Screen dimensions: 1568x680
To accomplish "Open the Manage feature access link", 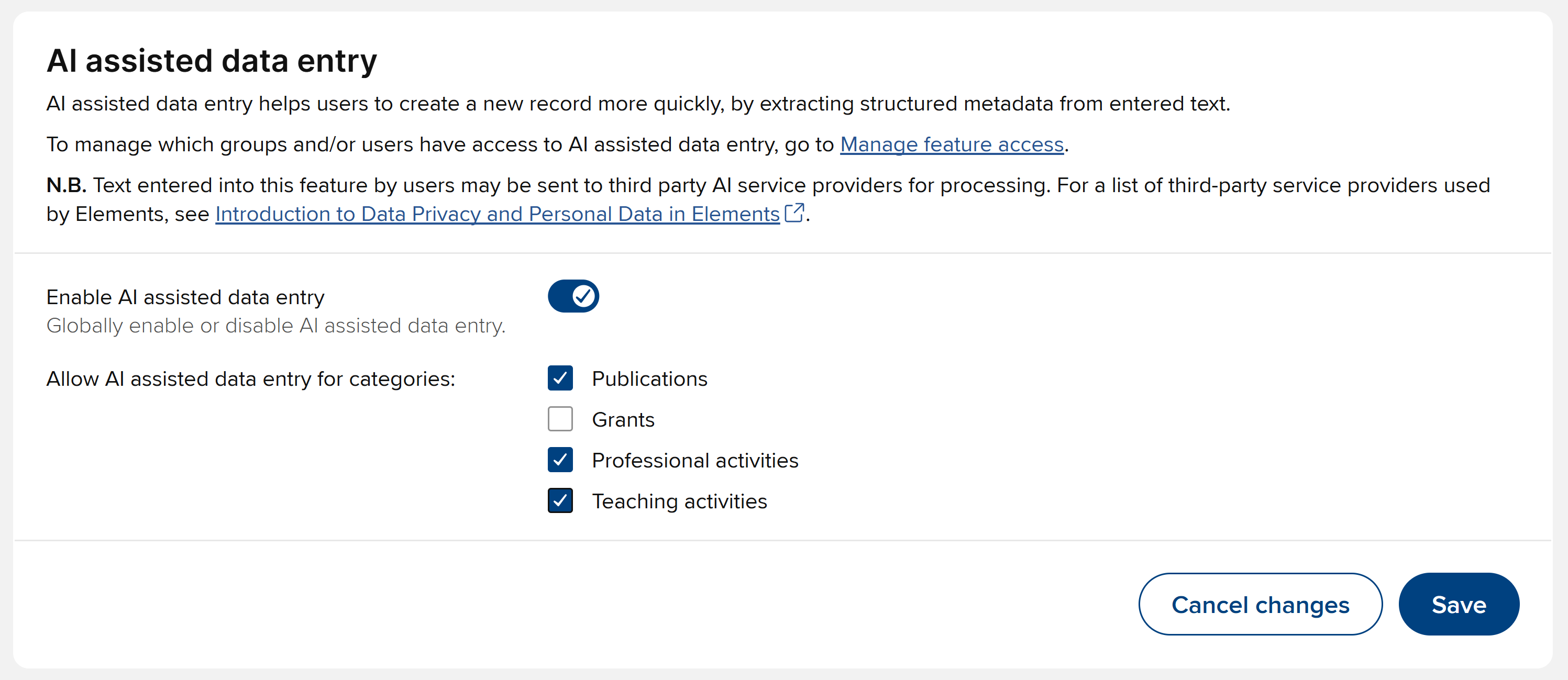I will [x=952, y=144].
